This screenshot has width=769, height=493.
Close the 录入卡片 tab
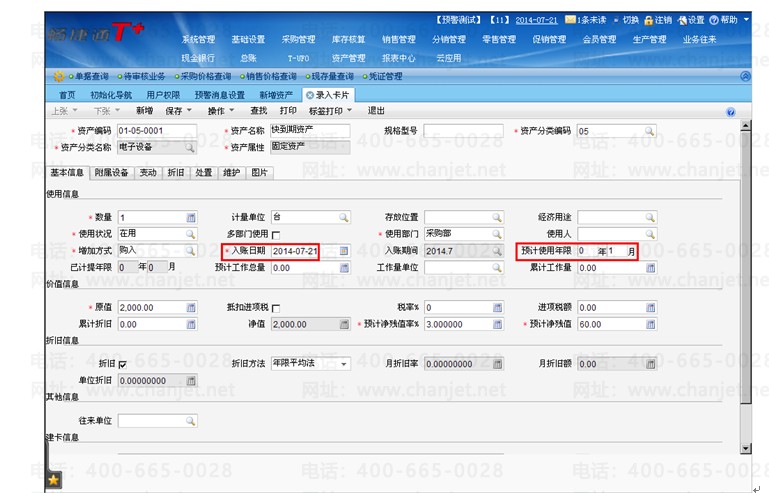[x=309, y=95]
